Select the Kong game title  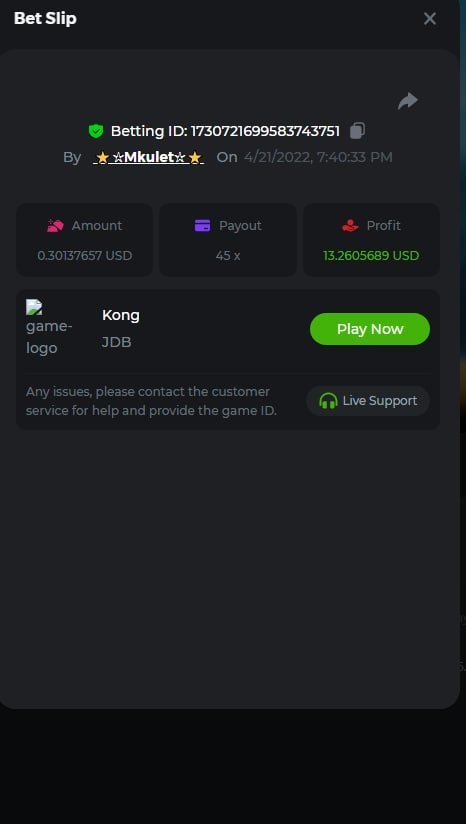(x=121, y=315)
